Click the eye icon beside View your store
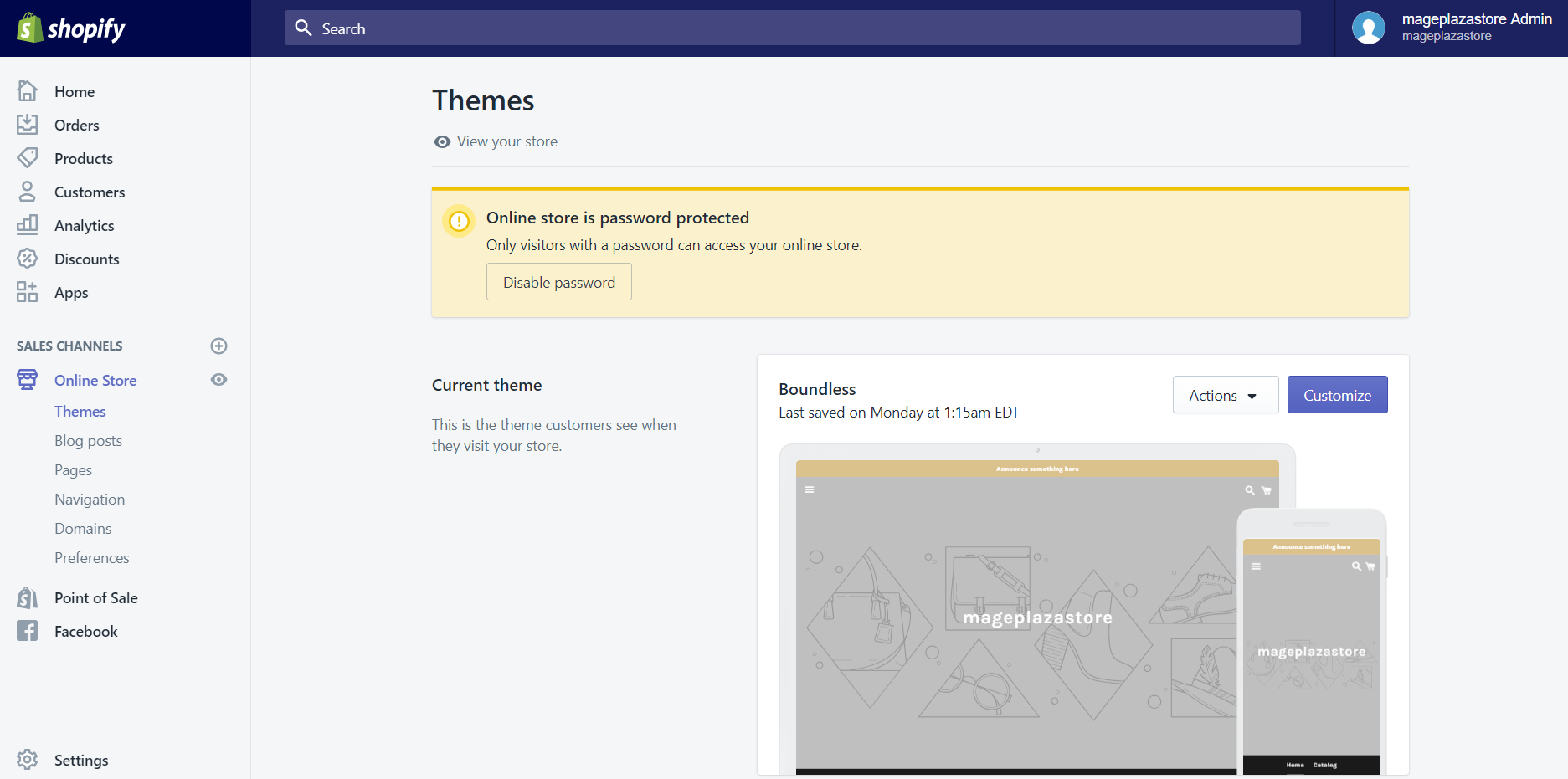Viewport: 1568px width, 779px height. (x=442, y=142)
